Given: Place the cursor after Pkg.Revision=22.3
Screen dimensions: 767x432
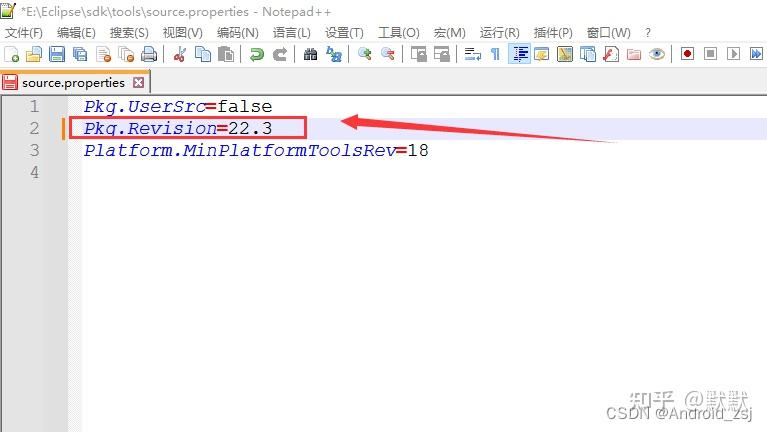Looking at the screenshot, I should pos(273,128).
